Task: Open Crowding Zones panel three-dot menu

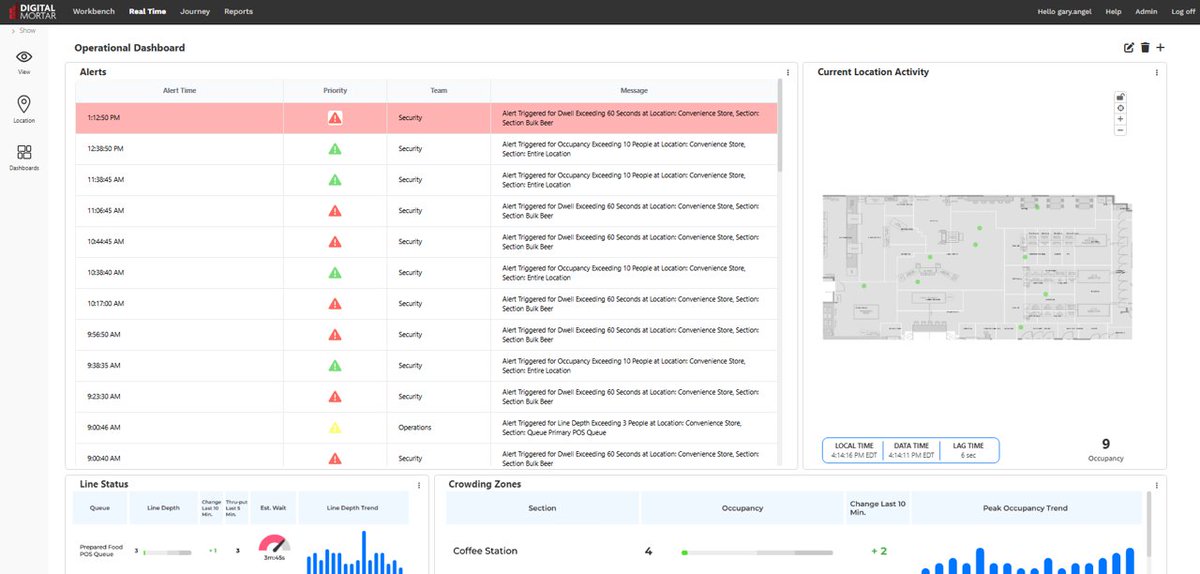Action: click(x=1157, y=485)
